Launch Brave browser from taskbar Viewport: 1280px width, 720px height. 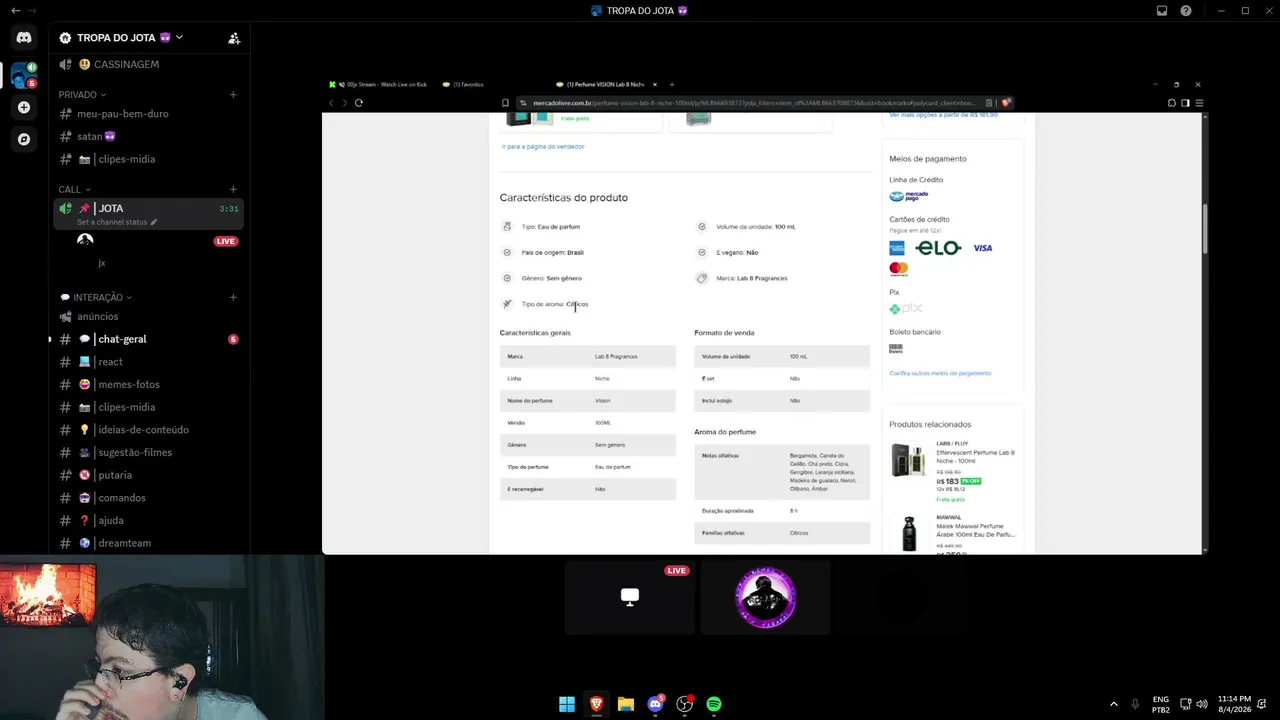596,704
